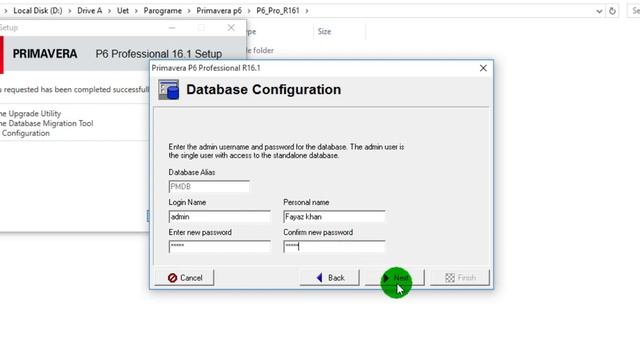The image size is (640, 360).
Task: Minimize the P6 Professional 16.1 Setup window
Action: pos(172,28)
